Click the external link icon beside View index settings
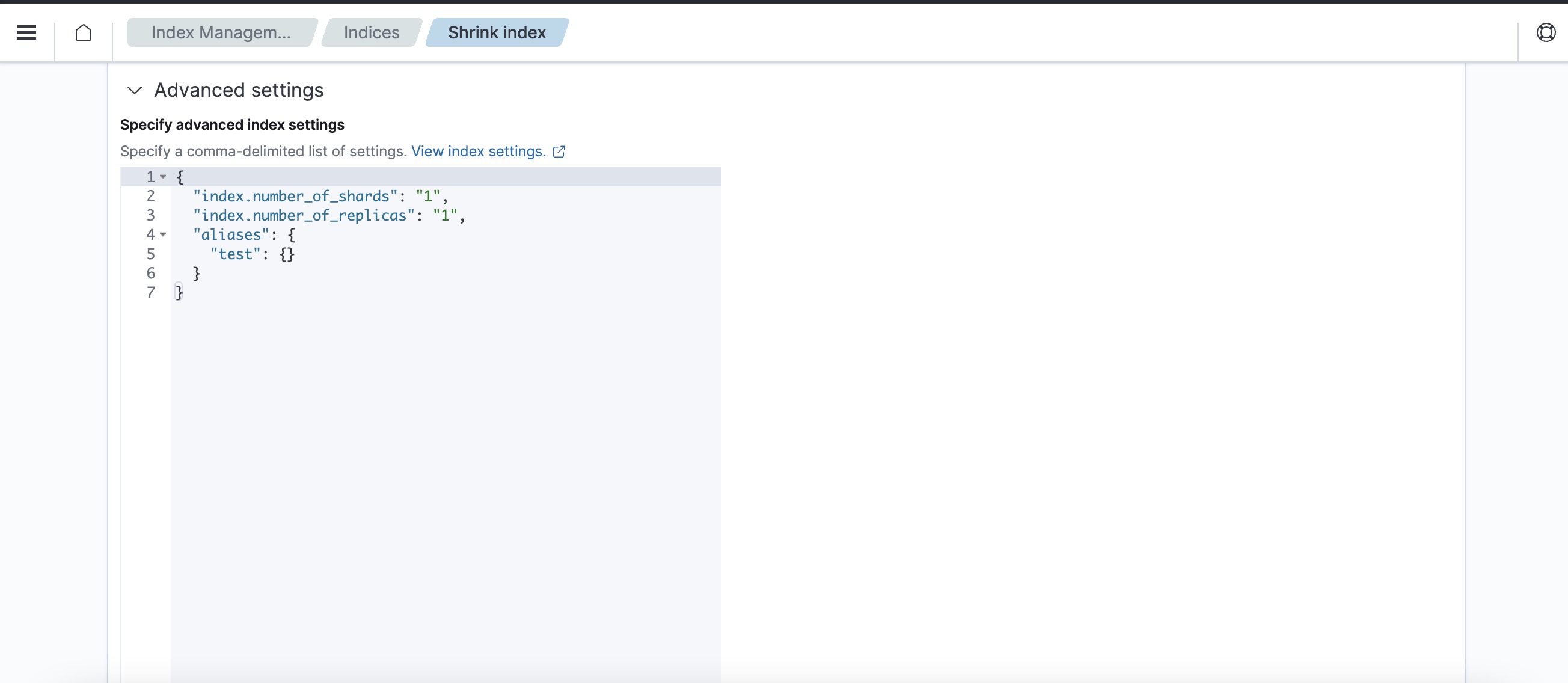 pos(559,152)
